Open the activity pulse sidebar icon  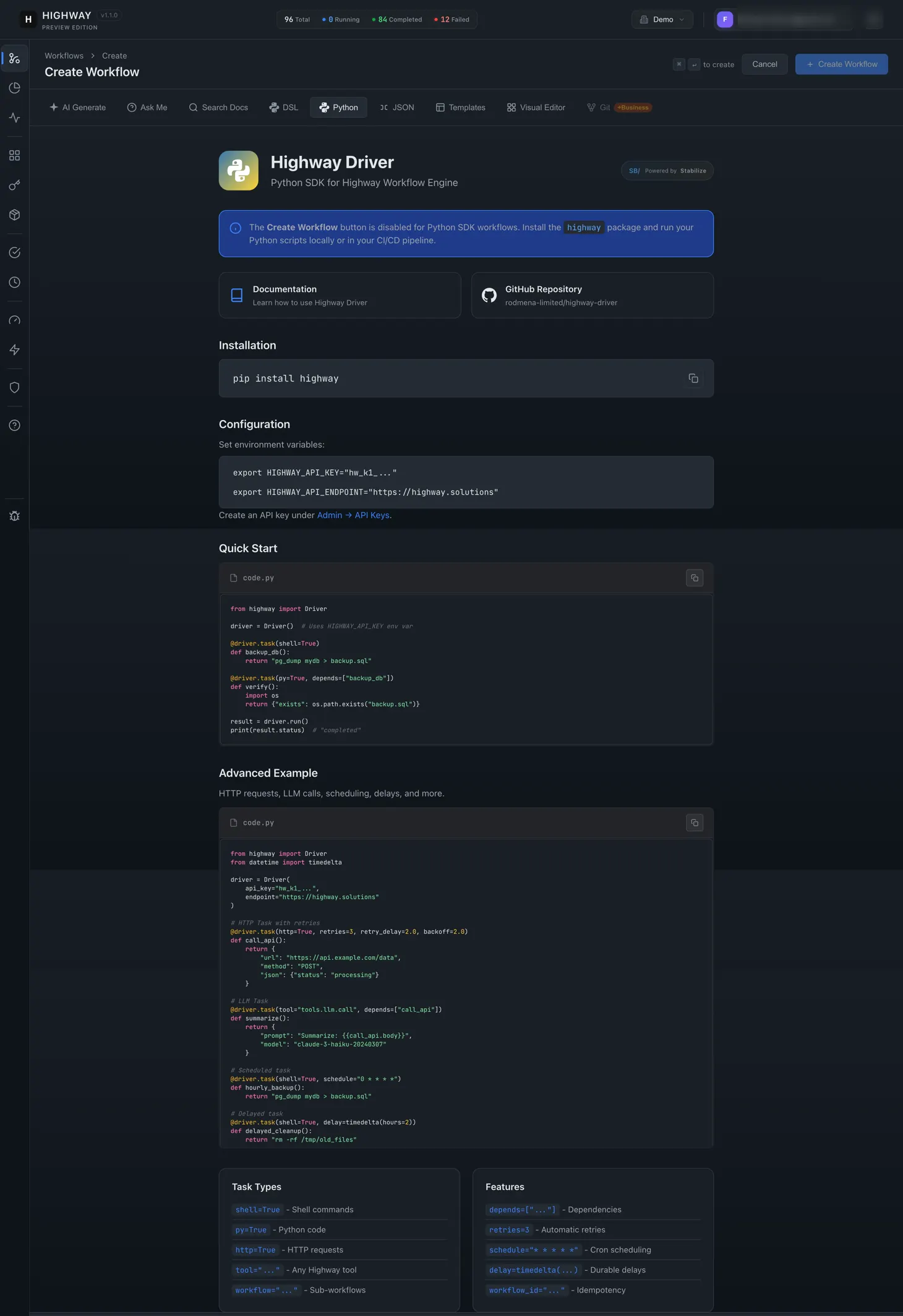pos(14,117)
